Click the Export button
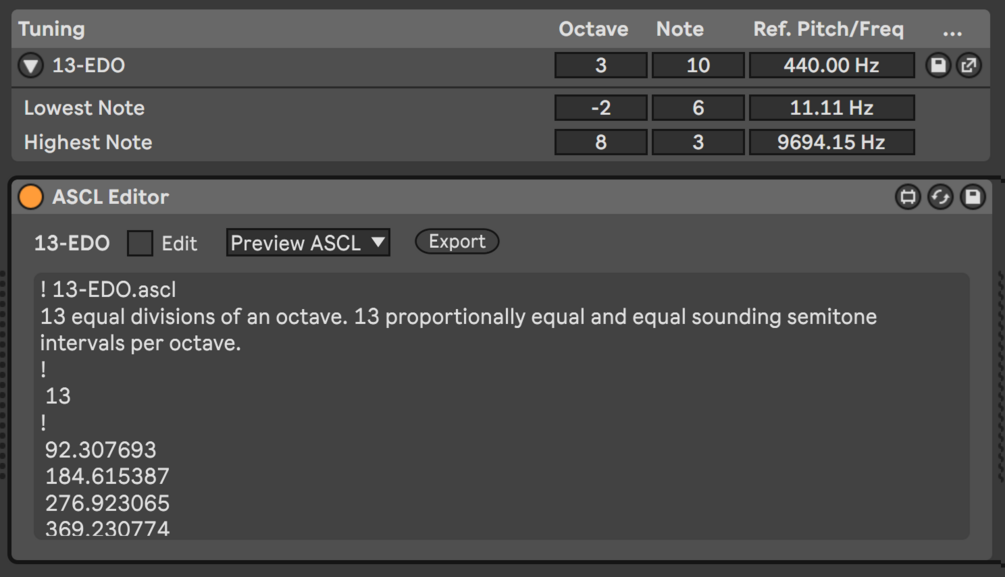This screenshot has height=577, width=1005. click(x=457, y=242)
